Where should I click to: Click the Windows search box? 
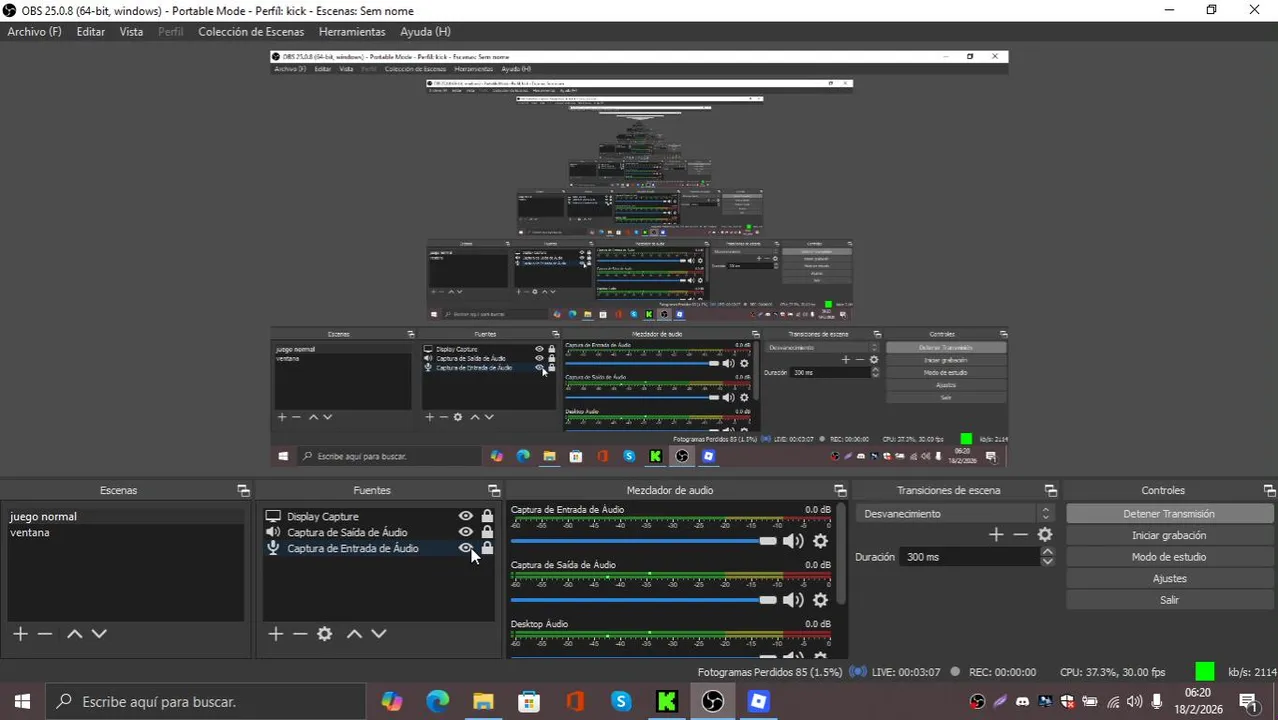(207, 702)
